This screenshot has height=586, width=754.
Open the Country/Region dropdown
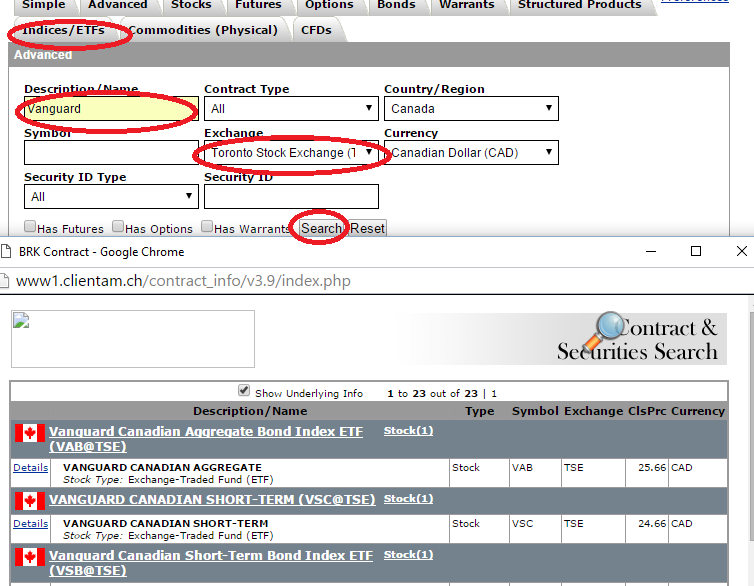[470, 109]
